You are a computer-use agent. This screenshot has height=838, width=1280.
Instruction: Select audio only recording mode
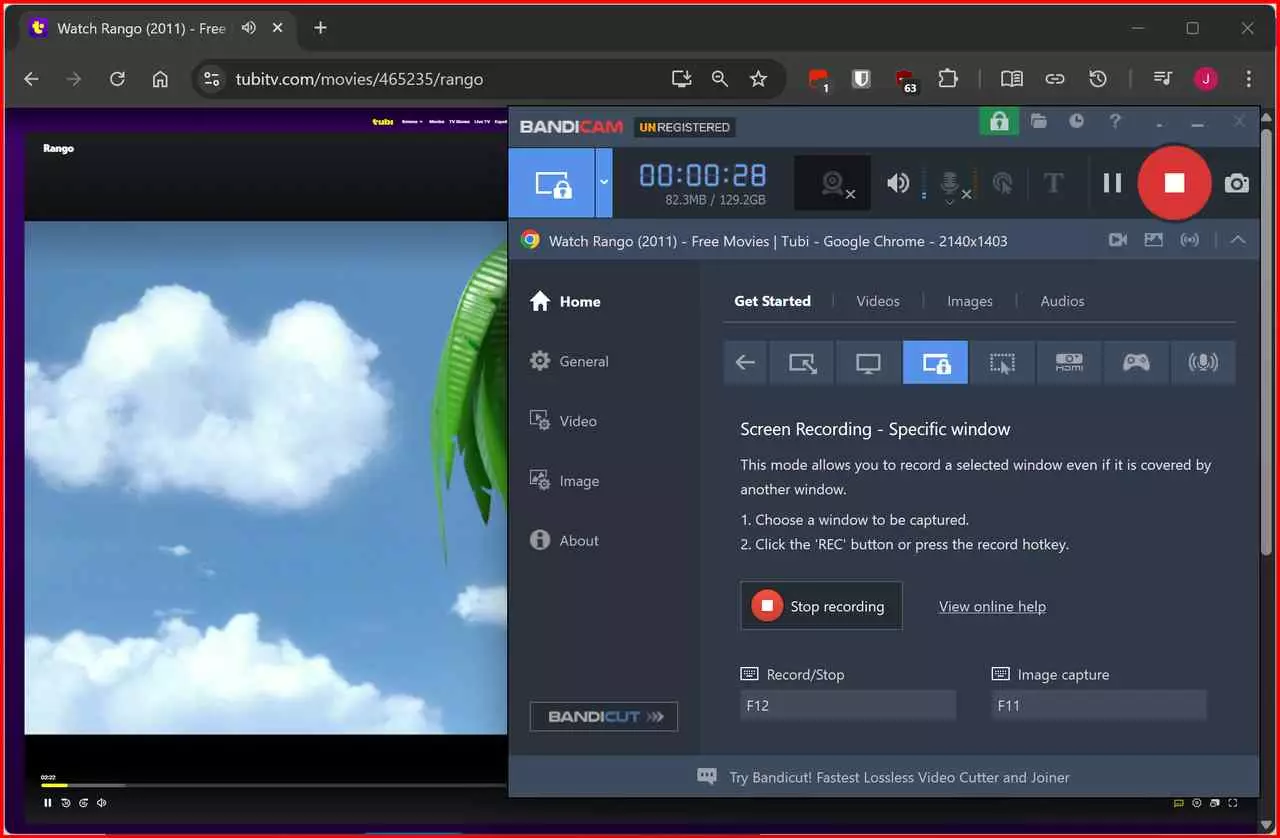click(1203, 362)
